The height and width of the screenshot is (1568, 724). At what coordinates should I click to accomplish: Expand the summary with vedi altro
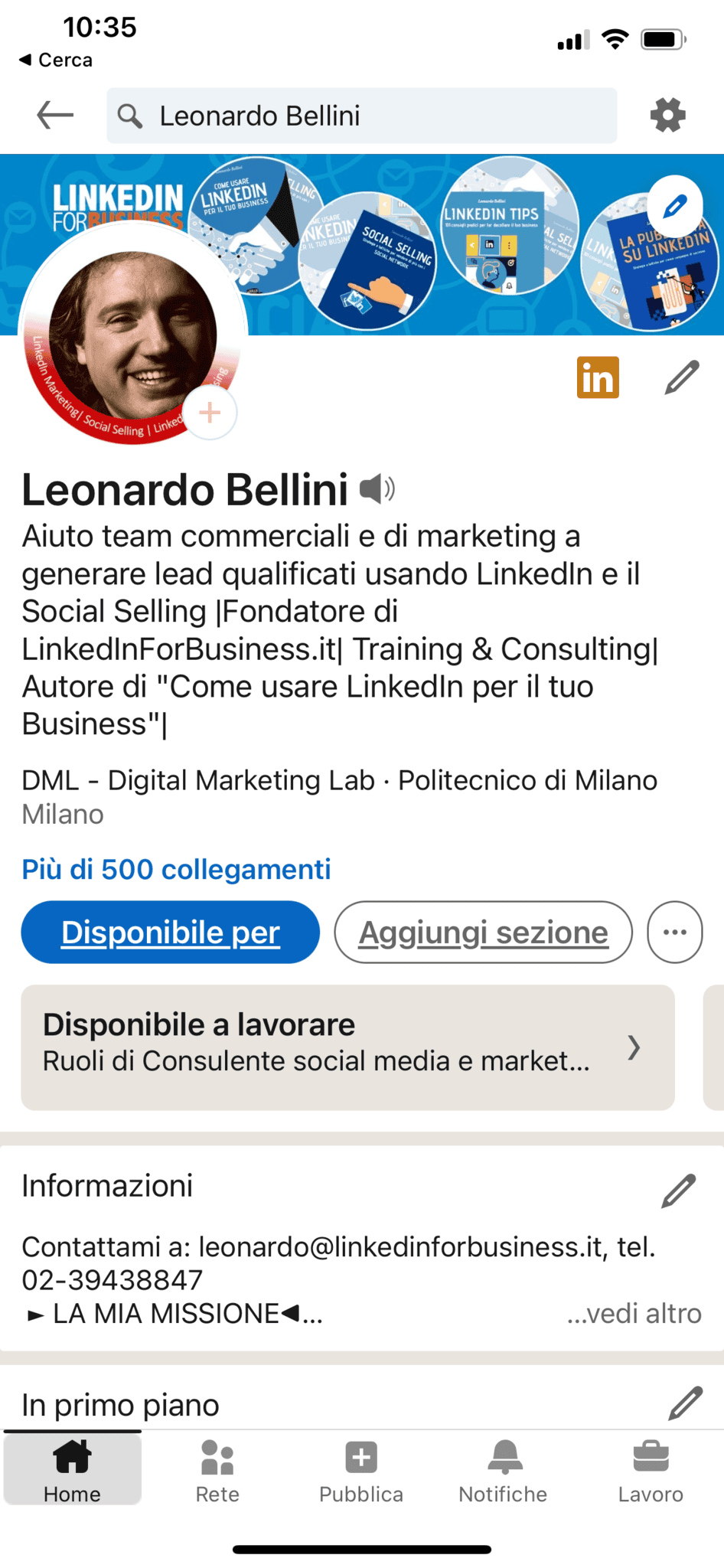[x=634, y=1313]
